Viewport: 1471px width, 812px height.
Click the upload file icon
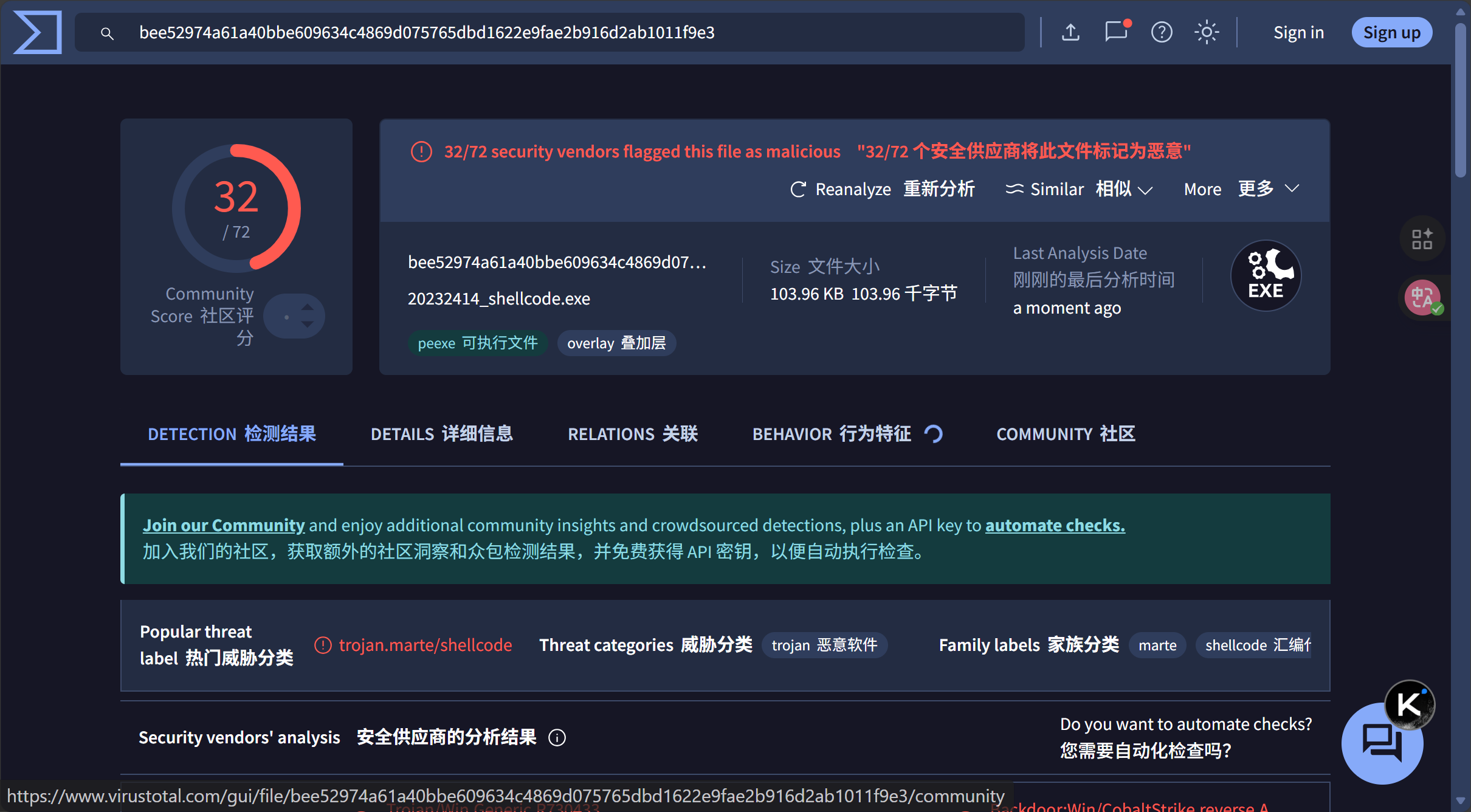click(1070, 32)
